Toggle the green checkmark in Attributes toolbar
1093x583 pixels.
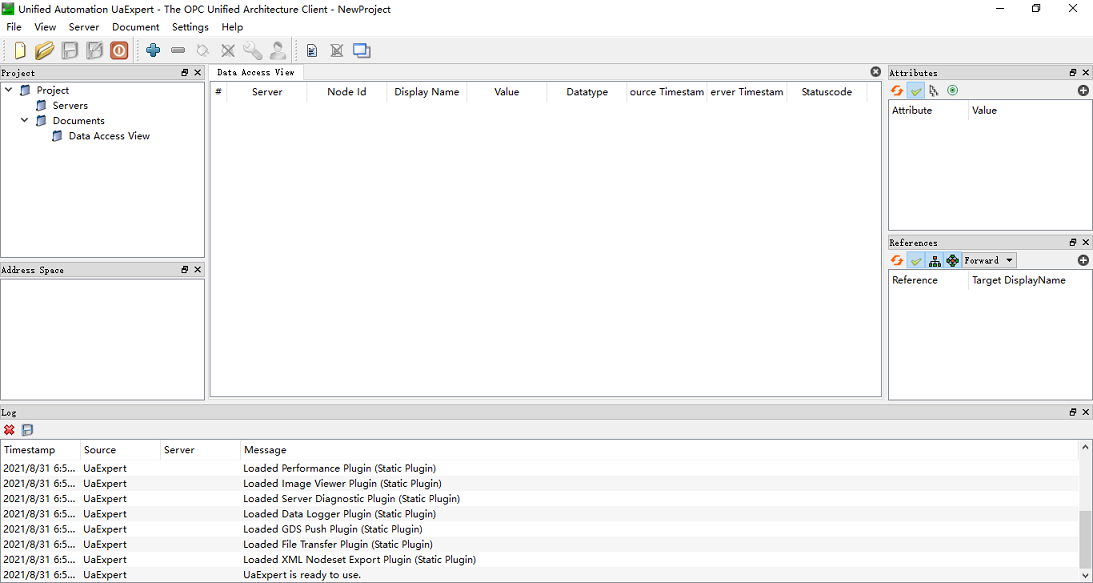click(916, 91)
